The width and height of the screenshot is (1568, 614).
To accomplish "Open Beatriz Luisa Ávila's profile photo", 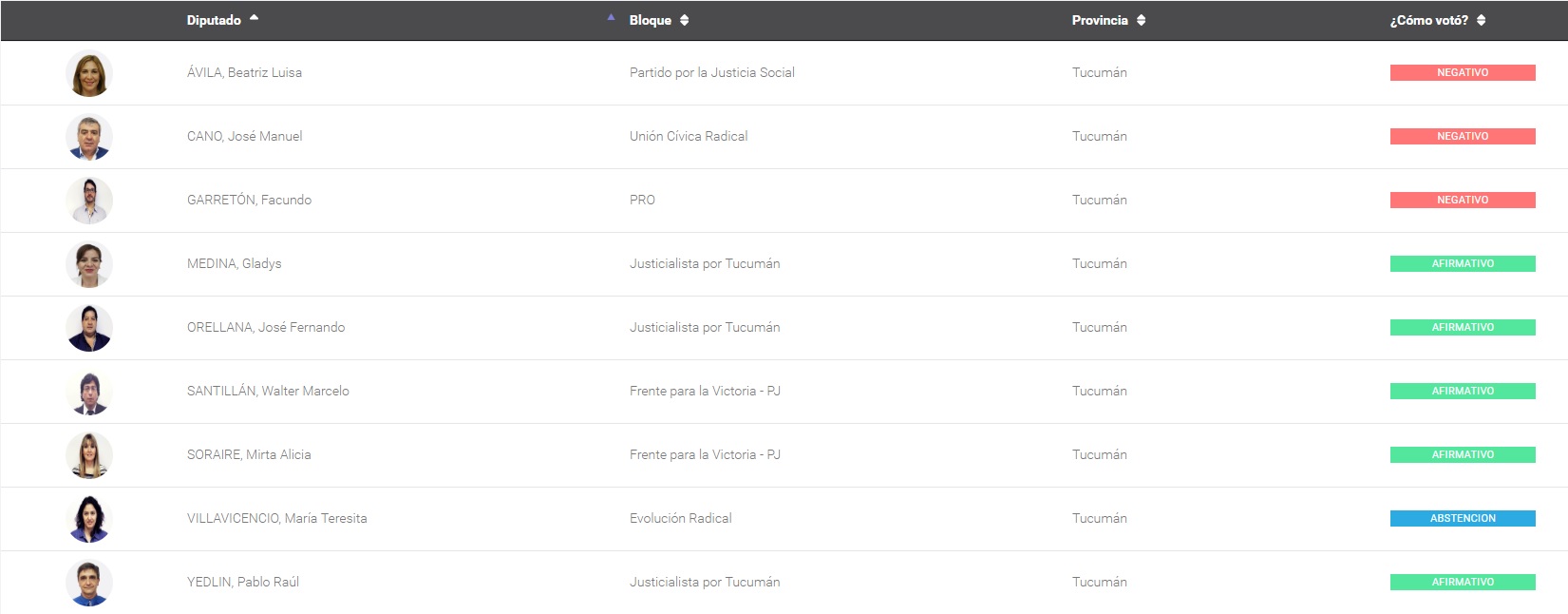I will 89,73.
